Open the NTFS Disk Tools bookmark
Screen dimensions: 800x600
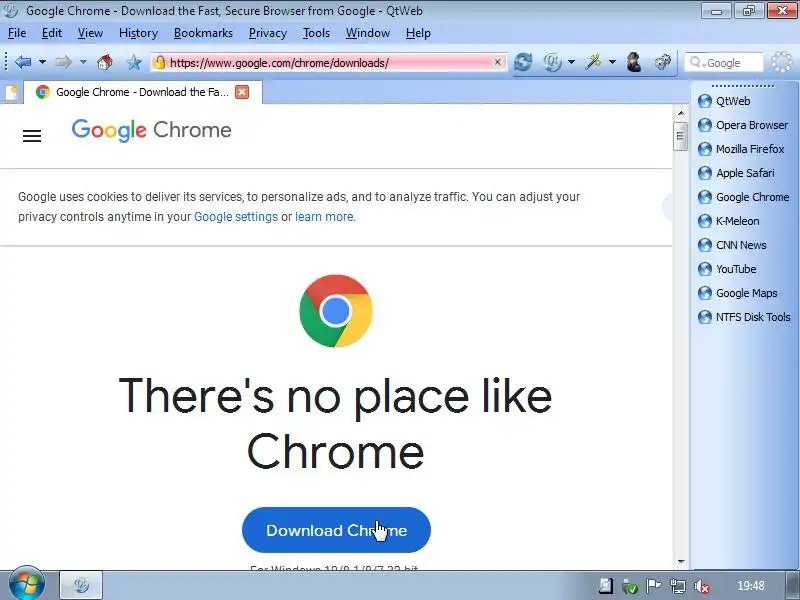[744, 317]
